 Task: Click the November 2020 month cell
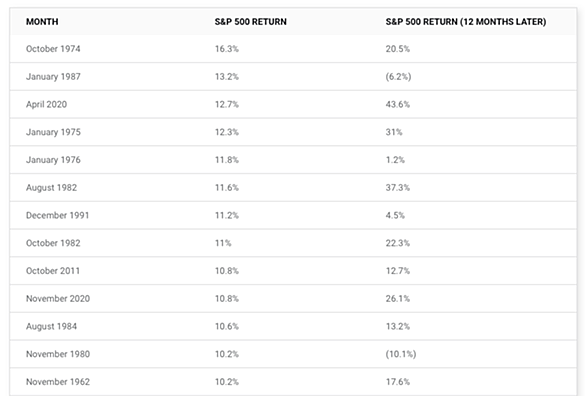pyautogui.click(x=58, y=298)
